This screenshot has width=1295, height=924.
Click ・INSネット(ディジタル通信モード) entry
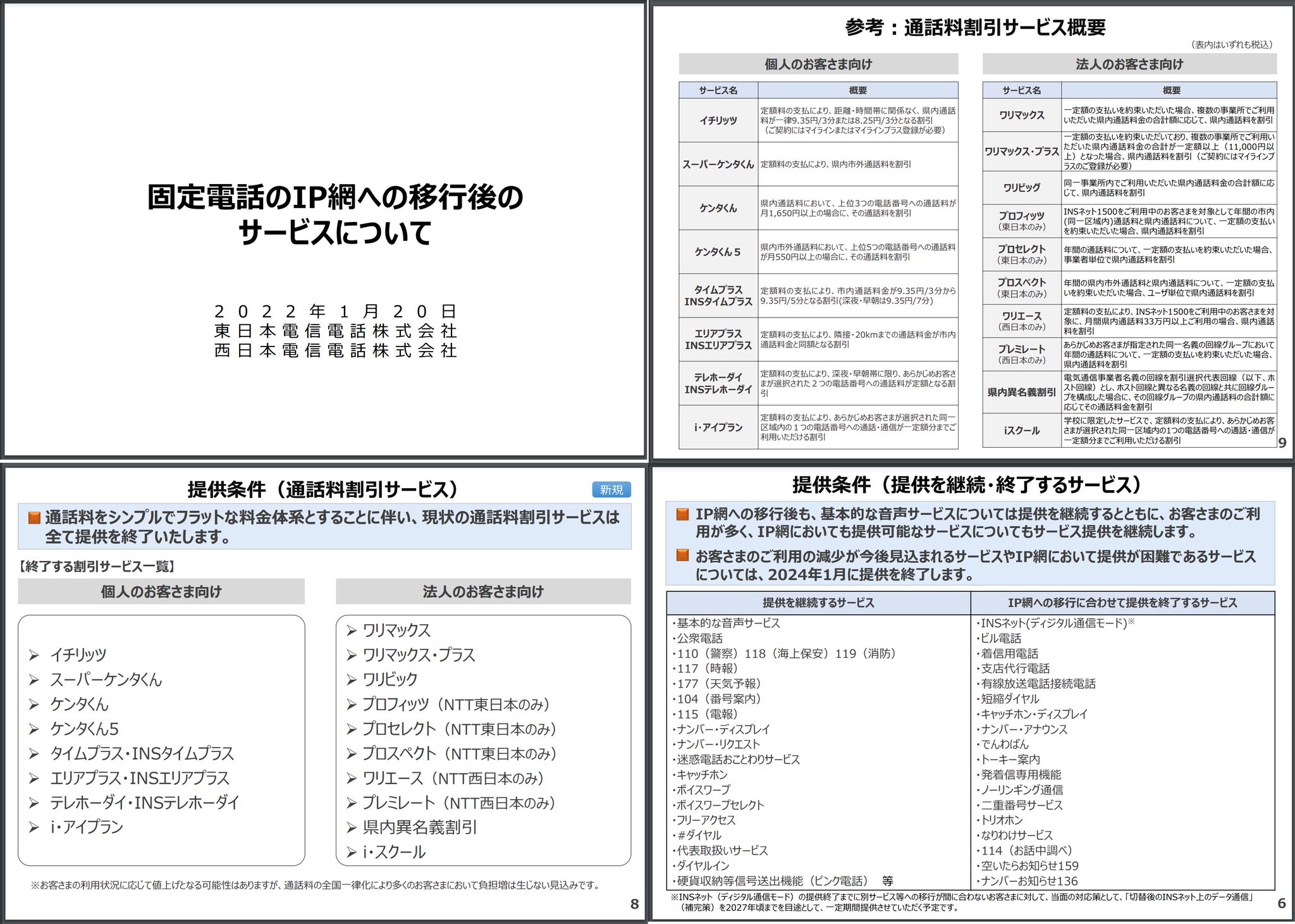(1055, 623)
